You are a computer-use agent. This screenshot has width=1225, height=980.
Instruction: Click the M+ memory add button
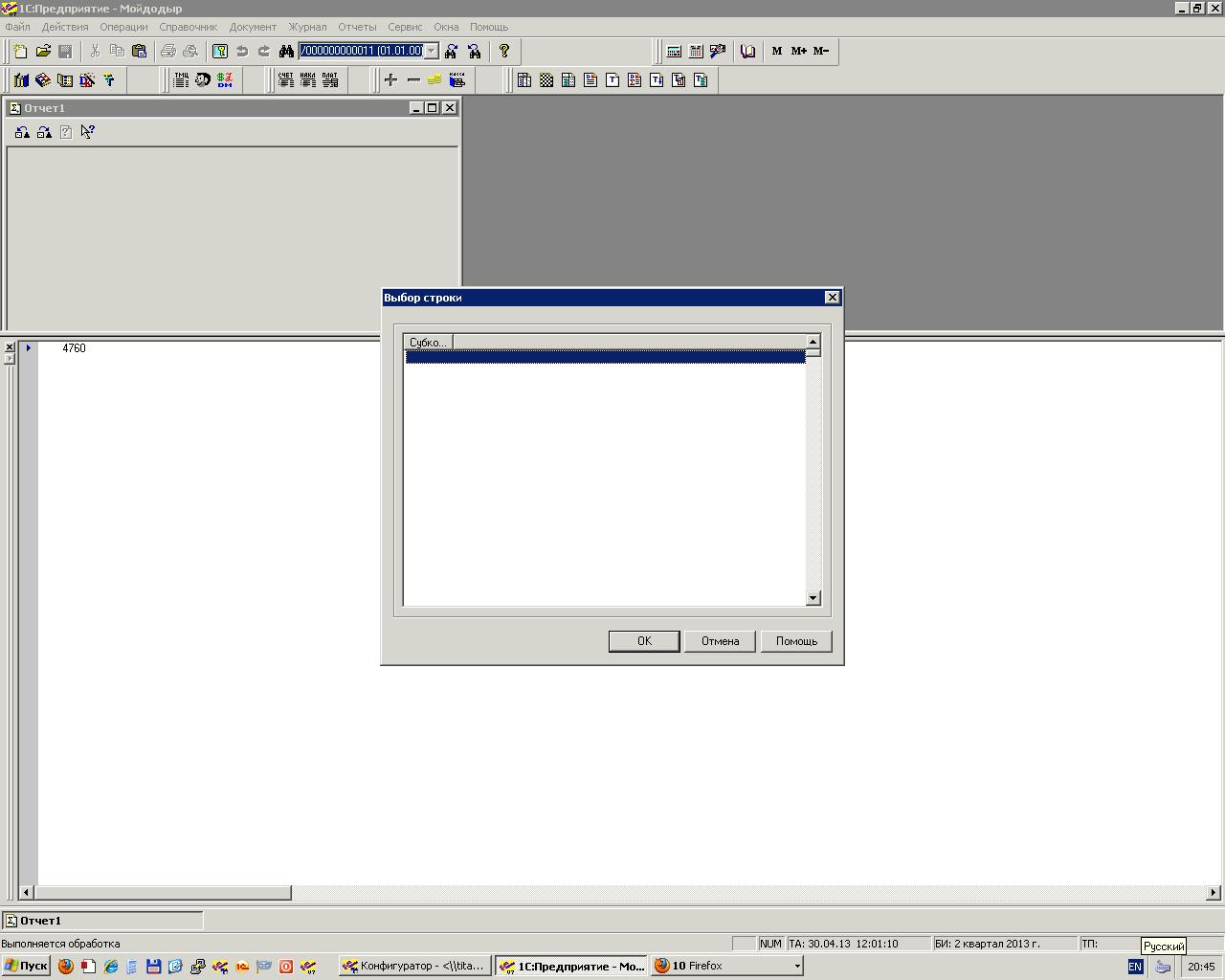pyautogui.click(x=798, y=52)
